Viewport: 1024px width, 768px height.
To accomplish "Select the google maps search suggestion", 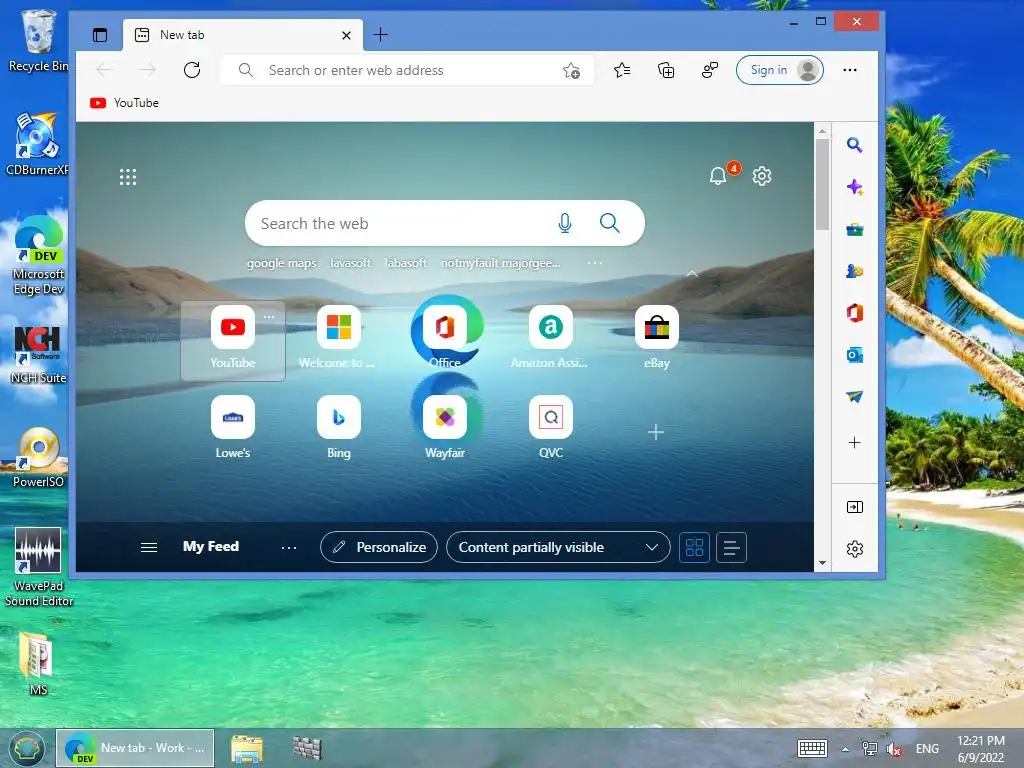I will coord(281,263).
